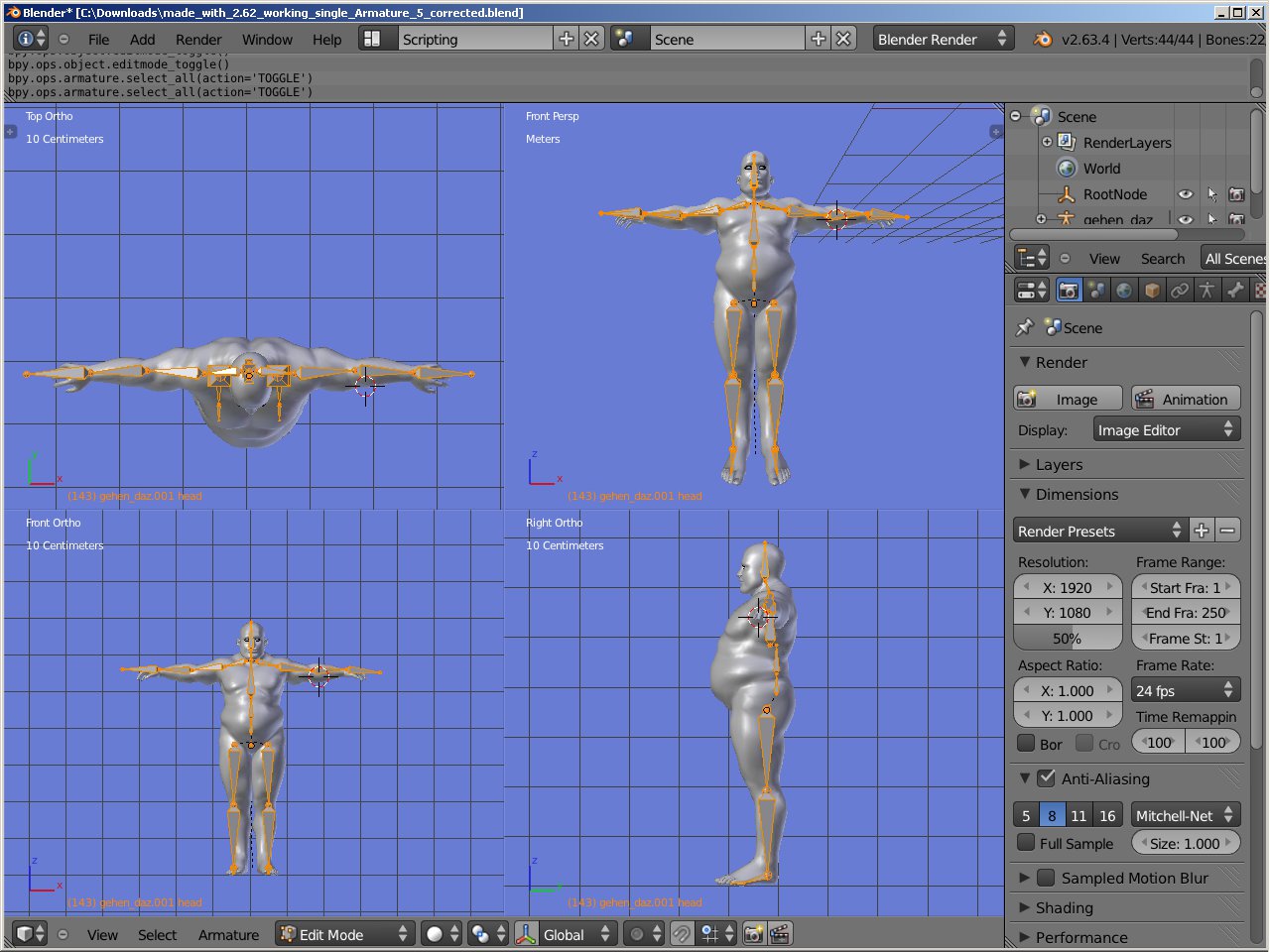
Task: Toggle selectability arrow of RootNode
Action: pos(1211,194)
